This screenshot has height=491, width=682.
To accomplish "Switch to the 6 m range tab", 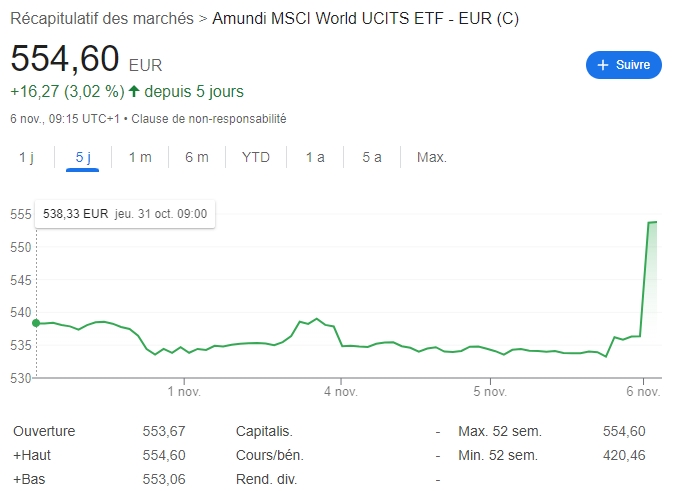I will (197, 157).
